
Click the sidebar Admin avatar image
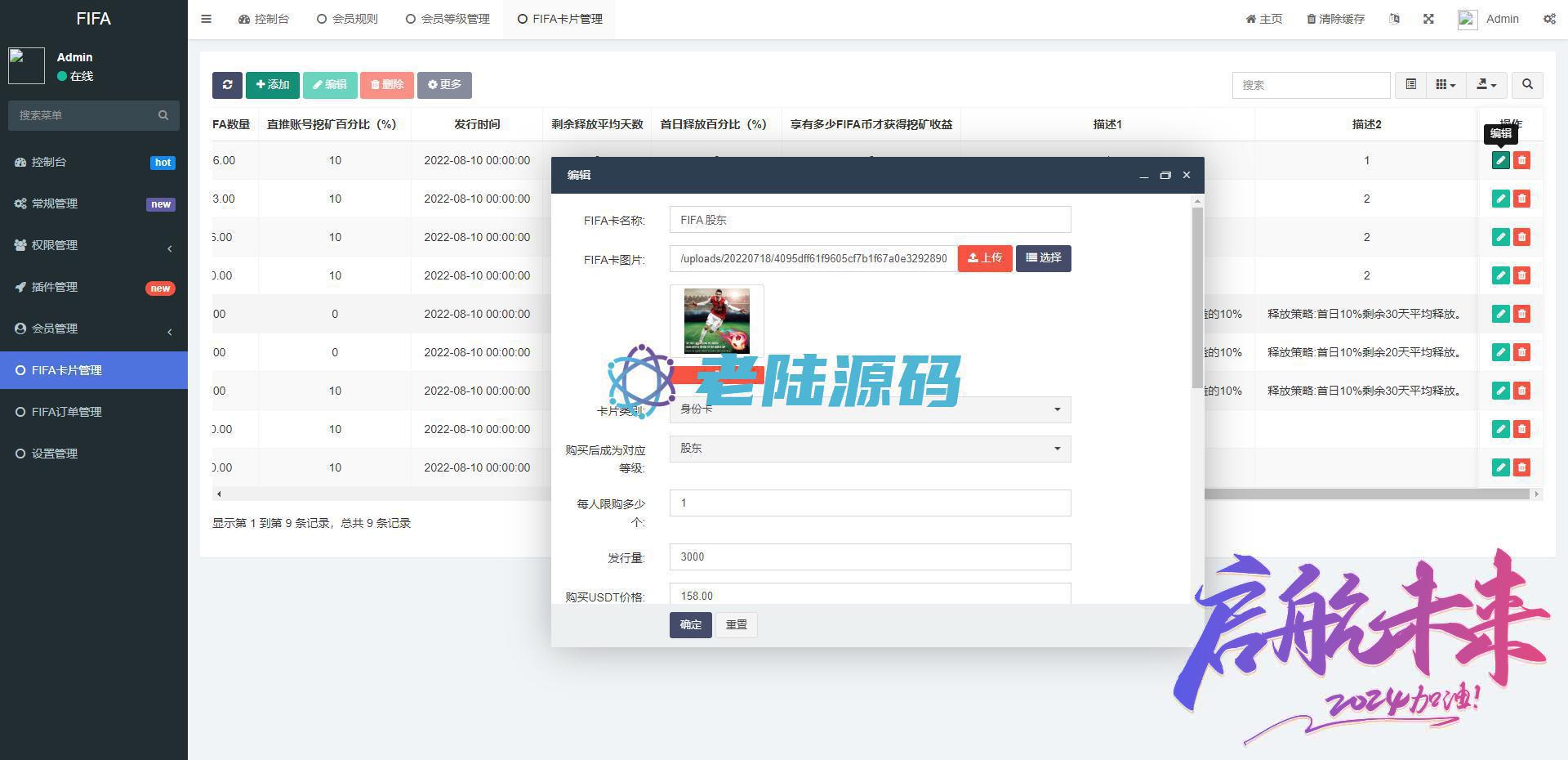[26, 66]
